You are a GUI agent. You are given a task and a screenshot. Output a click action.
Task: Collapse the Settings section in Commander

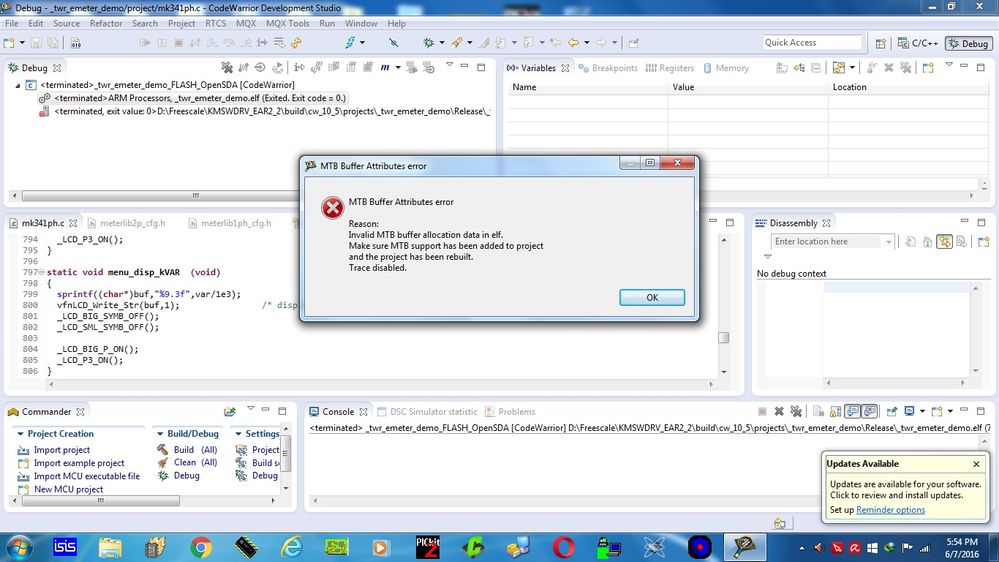tap(238, 434)
